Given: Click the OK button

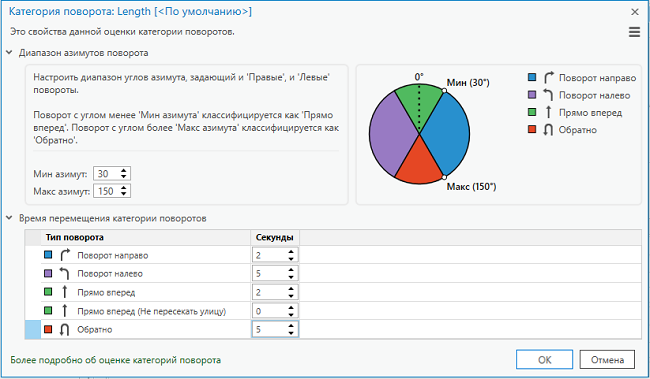Looking at the screenshot, I should [544, 360].
